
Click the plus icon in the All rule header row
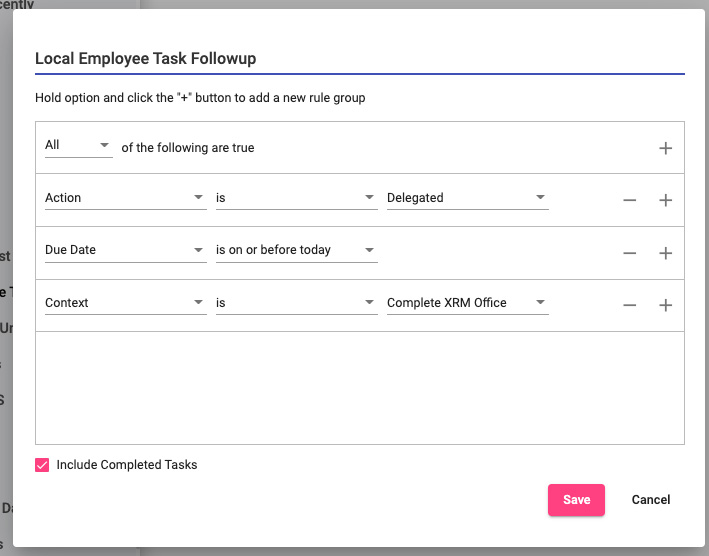click(x=665, y=148)
